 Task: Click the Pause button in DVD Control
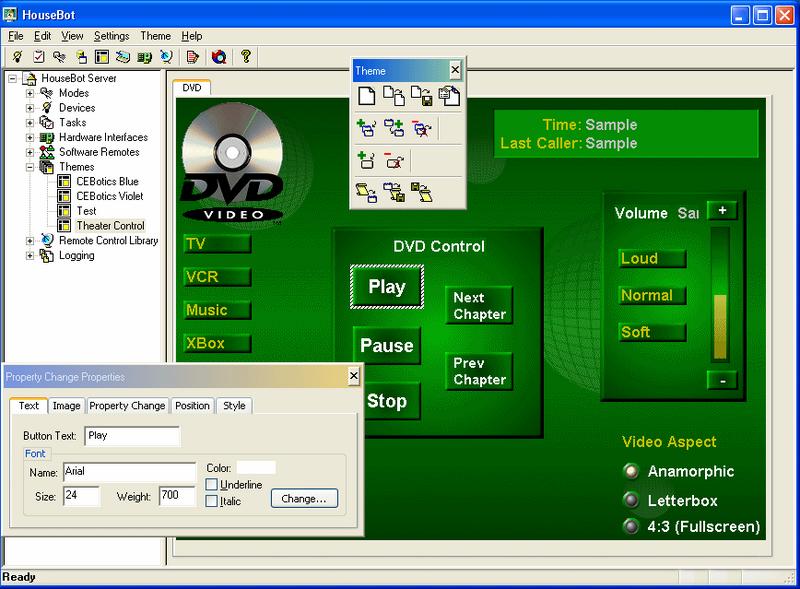[x=387, y=346]
